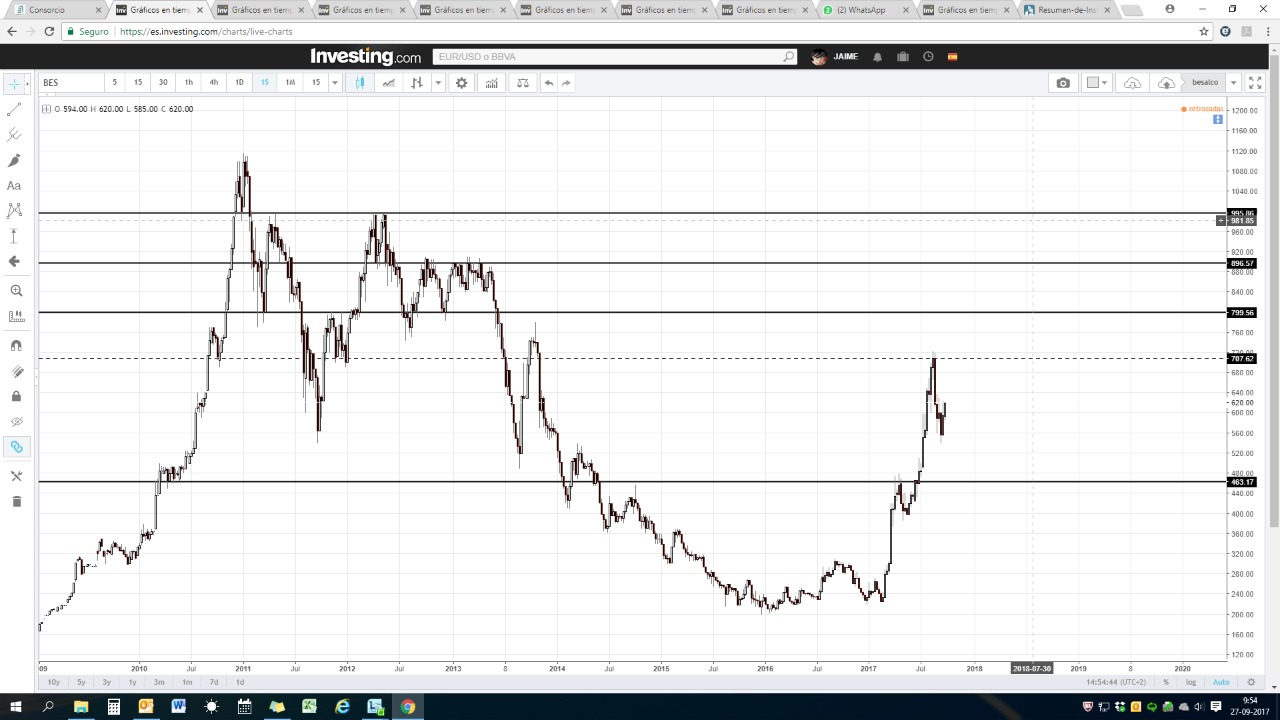
Task: Open the long position prediction tool
Action: pos(14,236)
